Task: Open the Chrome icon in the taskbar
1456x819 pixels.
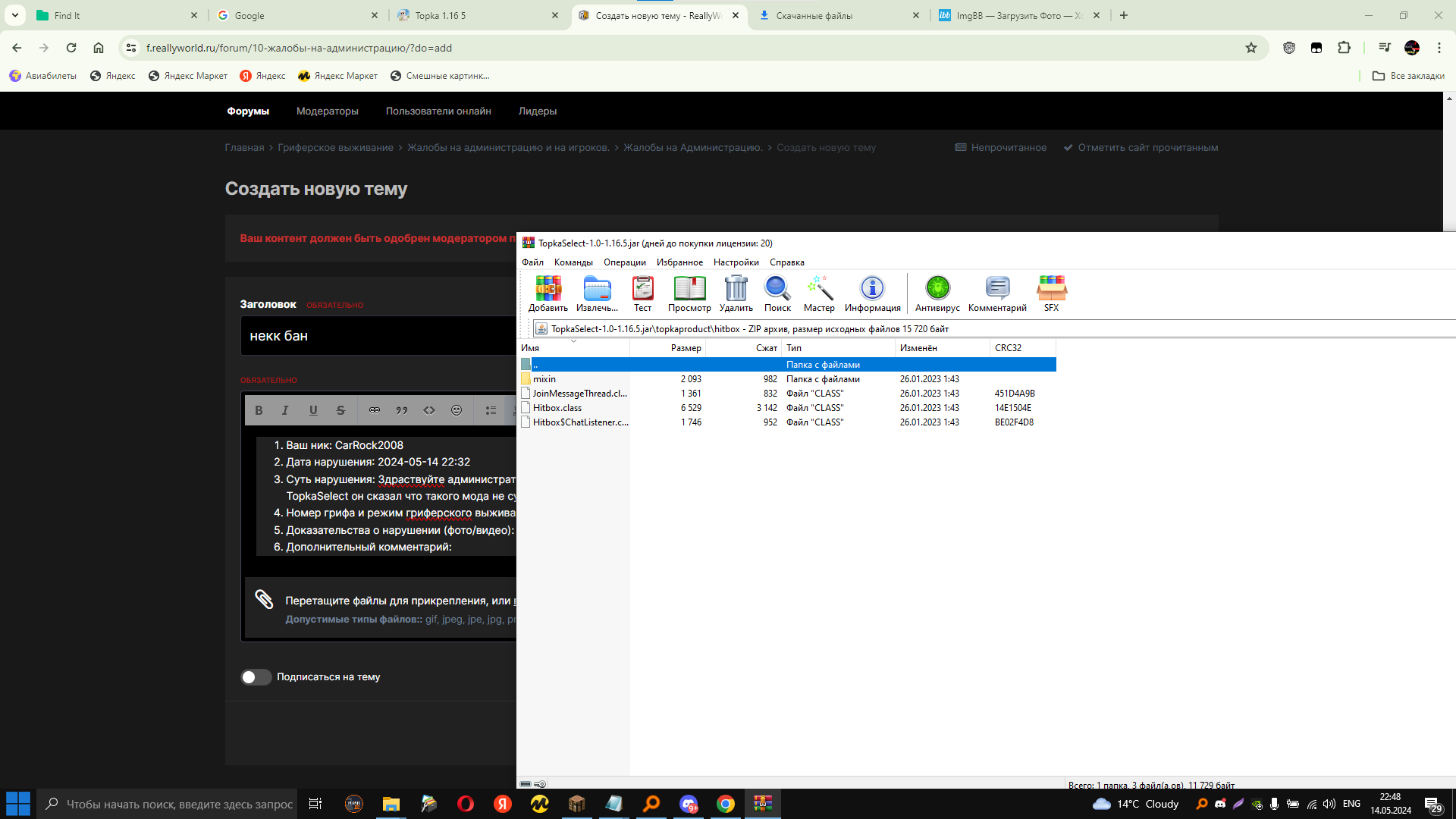Action: (726, 804)
